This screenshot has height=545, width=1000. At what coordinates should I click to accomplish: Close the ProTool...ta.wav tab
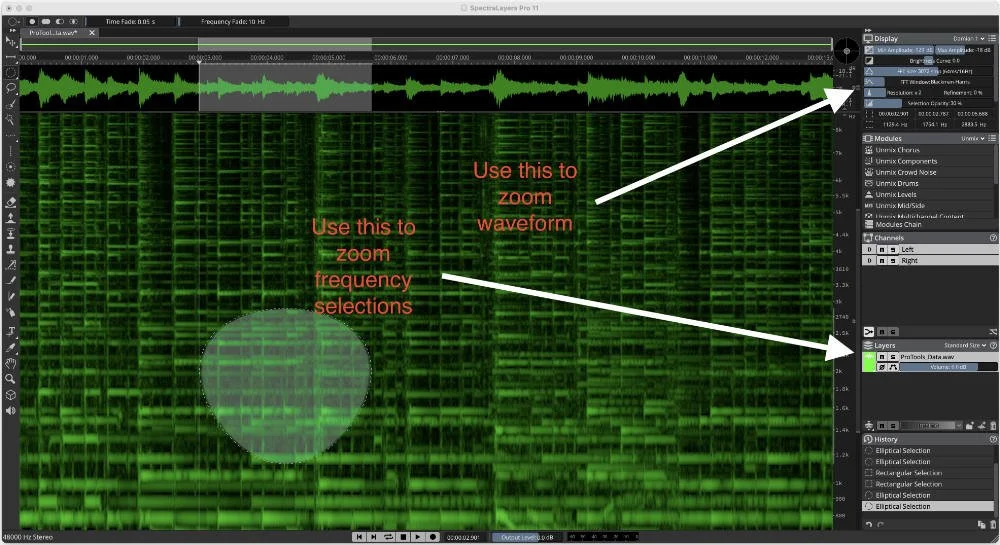(92, 33)
